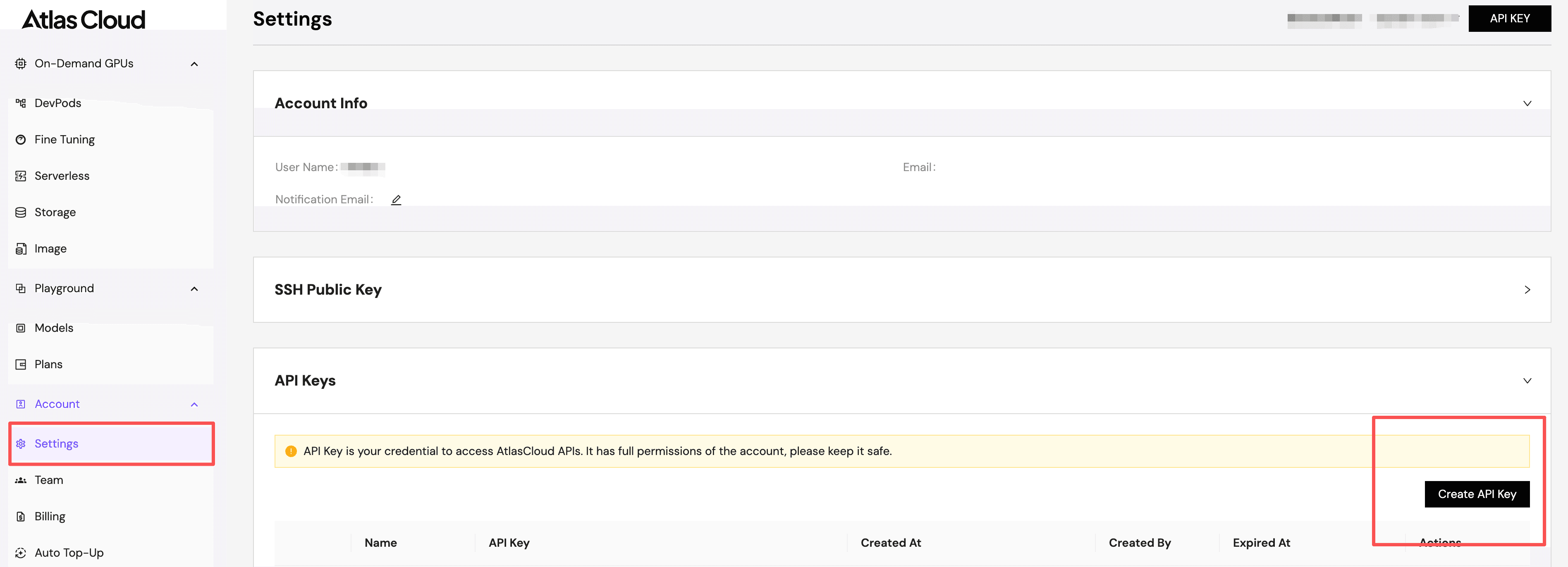The image size is (1568, 567).
Task: Click the Name column header
Action: click(380, 543)
